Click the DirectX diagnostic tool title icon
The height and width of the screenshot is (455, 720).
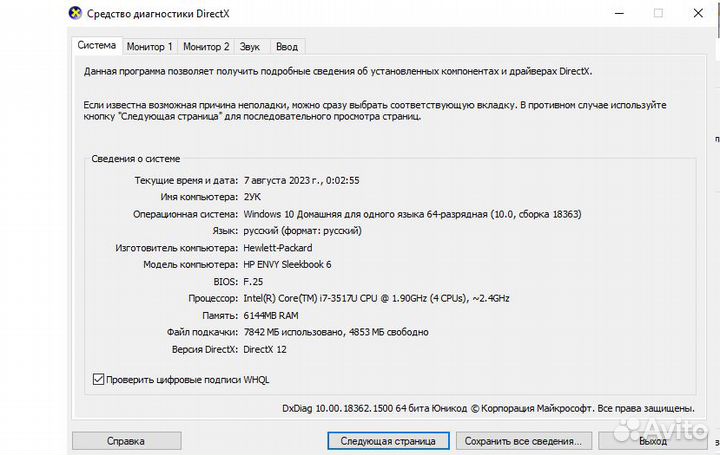(x=75, y=13)
